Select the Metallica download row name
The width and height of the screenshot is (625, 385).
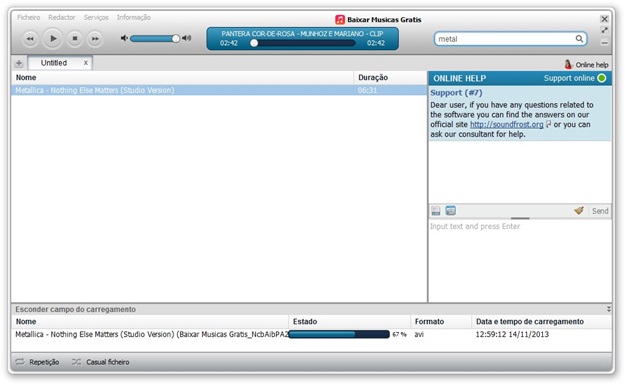coord(151,334)
